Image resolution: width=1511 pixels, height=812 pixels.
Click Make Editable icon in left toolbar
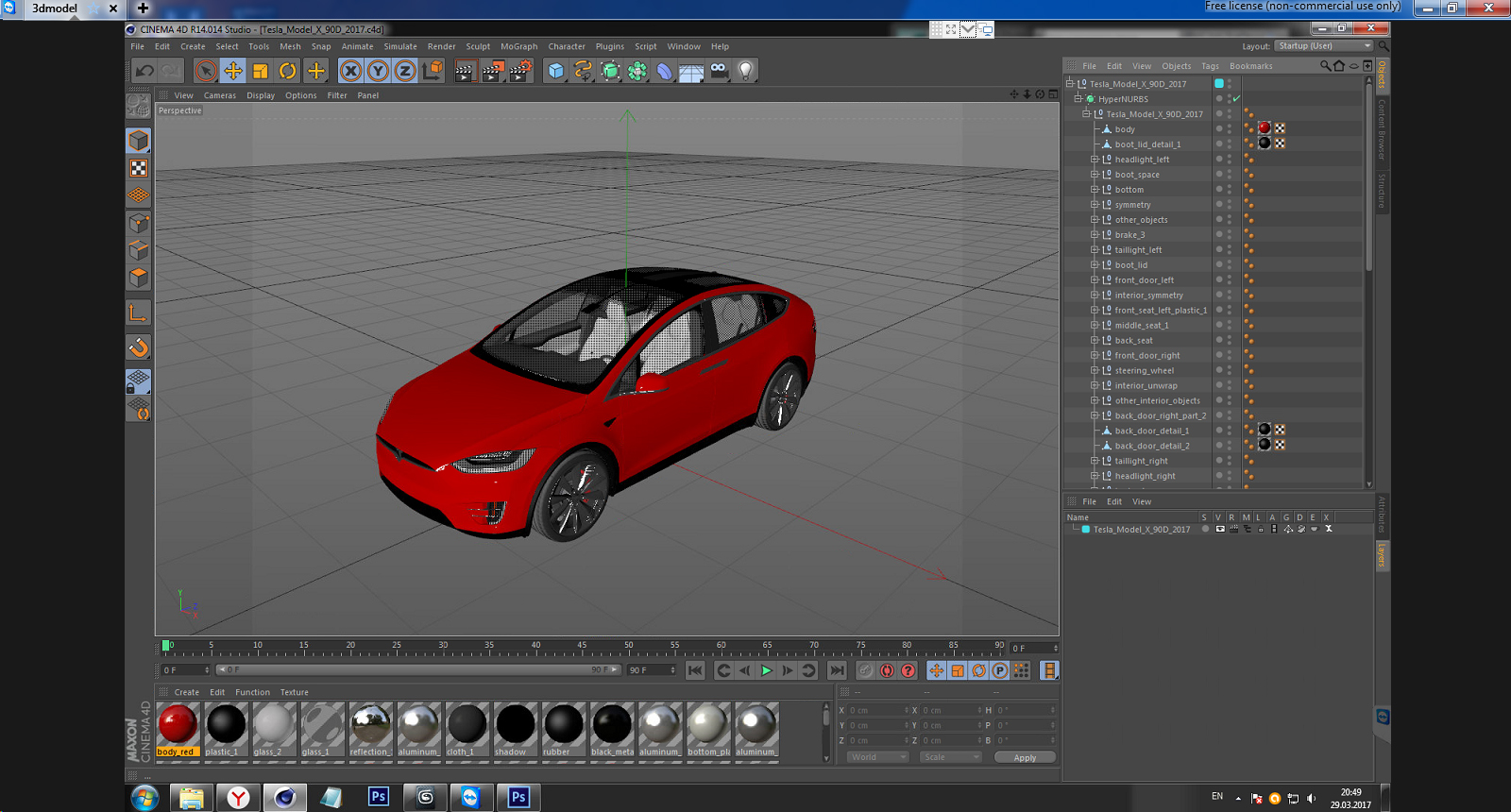(139, 106)
